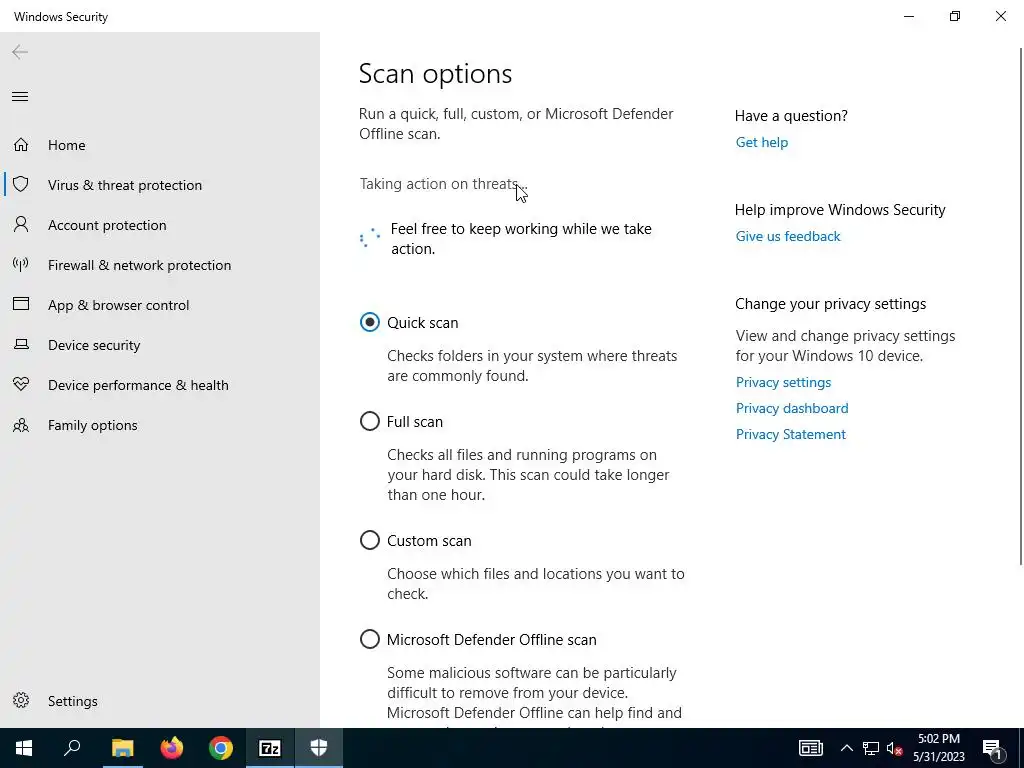This screenshot has width=1024, height=768.
Task: Launch Google Chrome from the taskbar
Action: [x=221, y=748]
